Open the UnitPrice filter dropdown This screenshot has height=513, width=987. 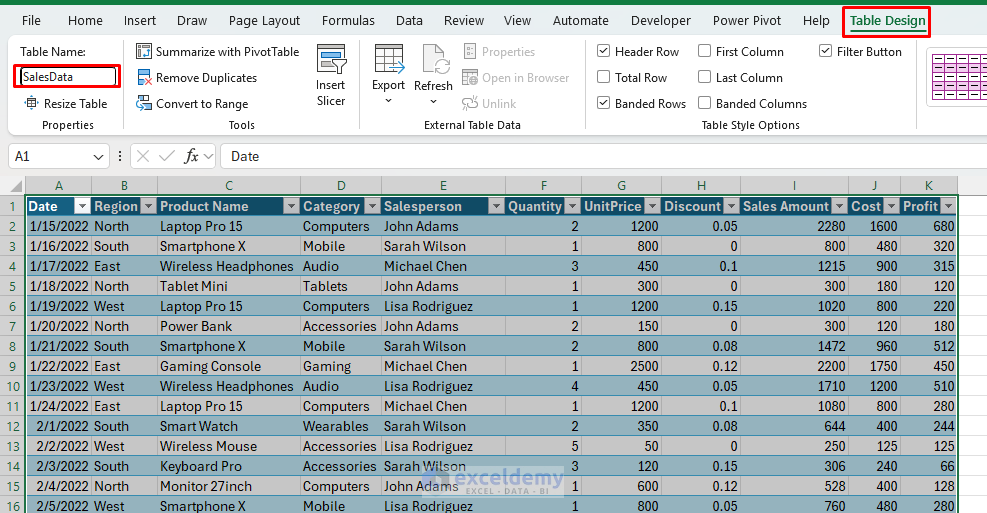point(652,206)
